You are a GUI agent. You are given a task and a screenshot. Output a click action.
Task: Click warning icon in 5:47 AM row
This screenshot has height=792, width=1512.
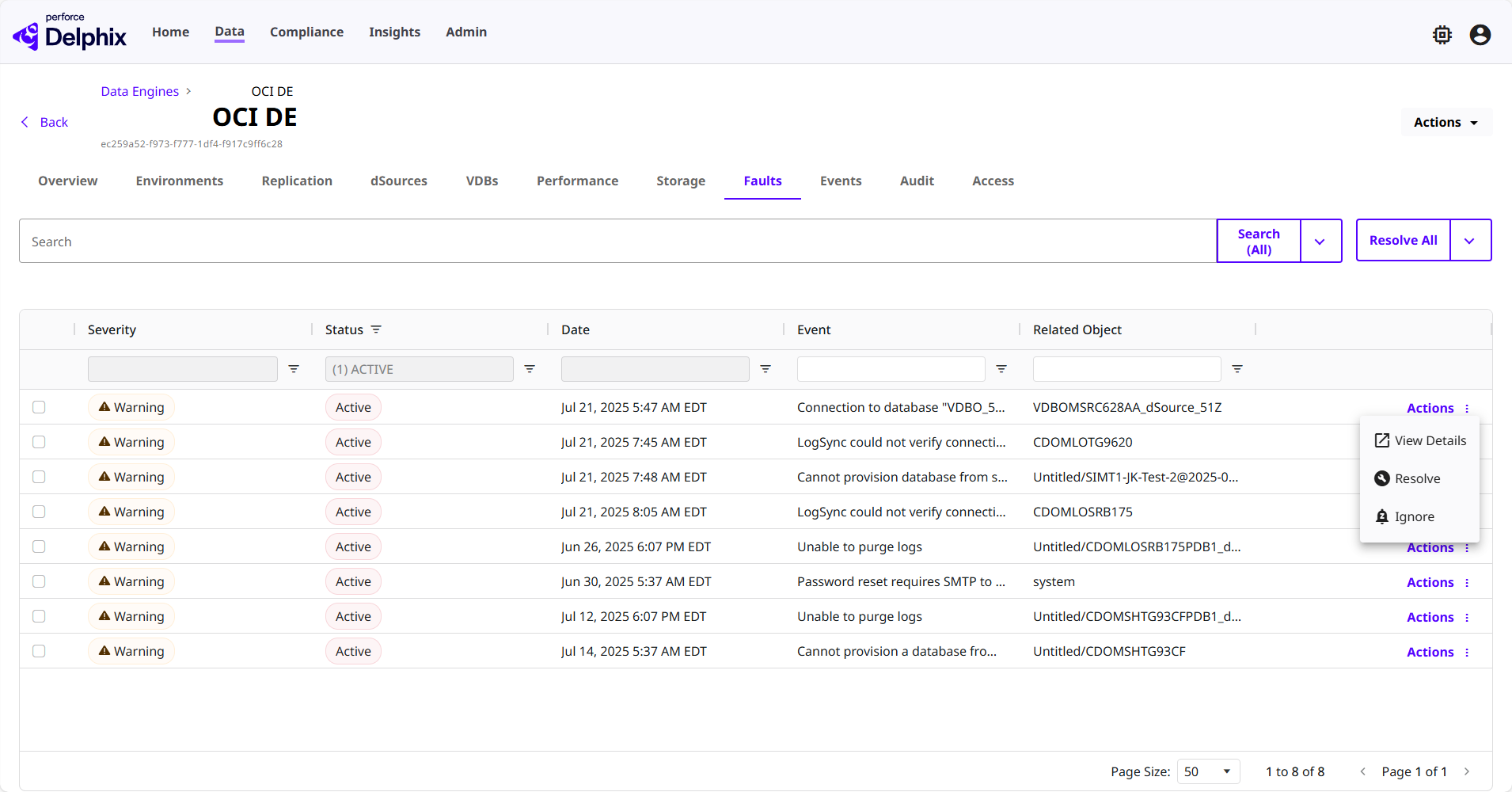point(104,407)
